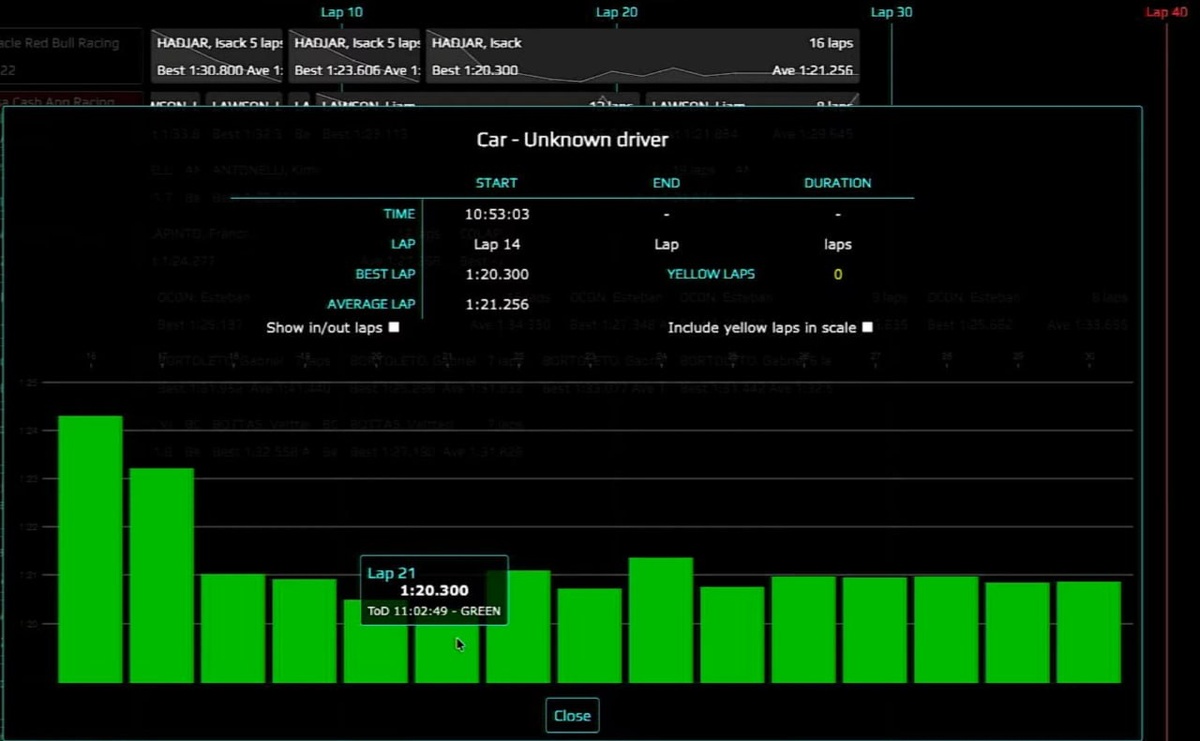Select the Lap 30 timeline marker
Image resolution: width=1200 pixels, height=741 pixels.
click(x=891, y=12)
